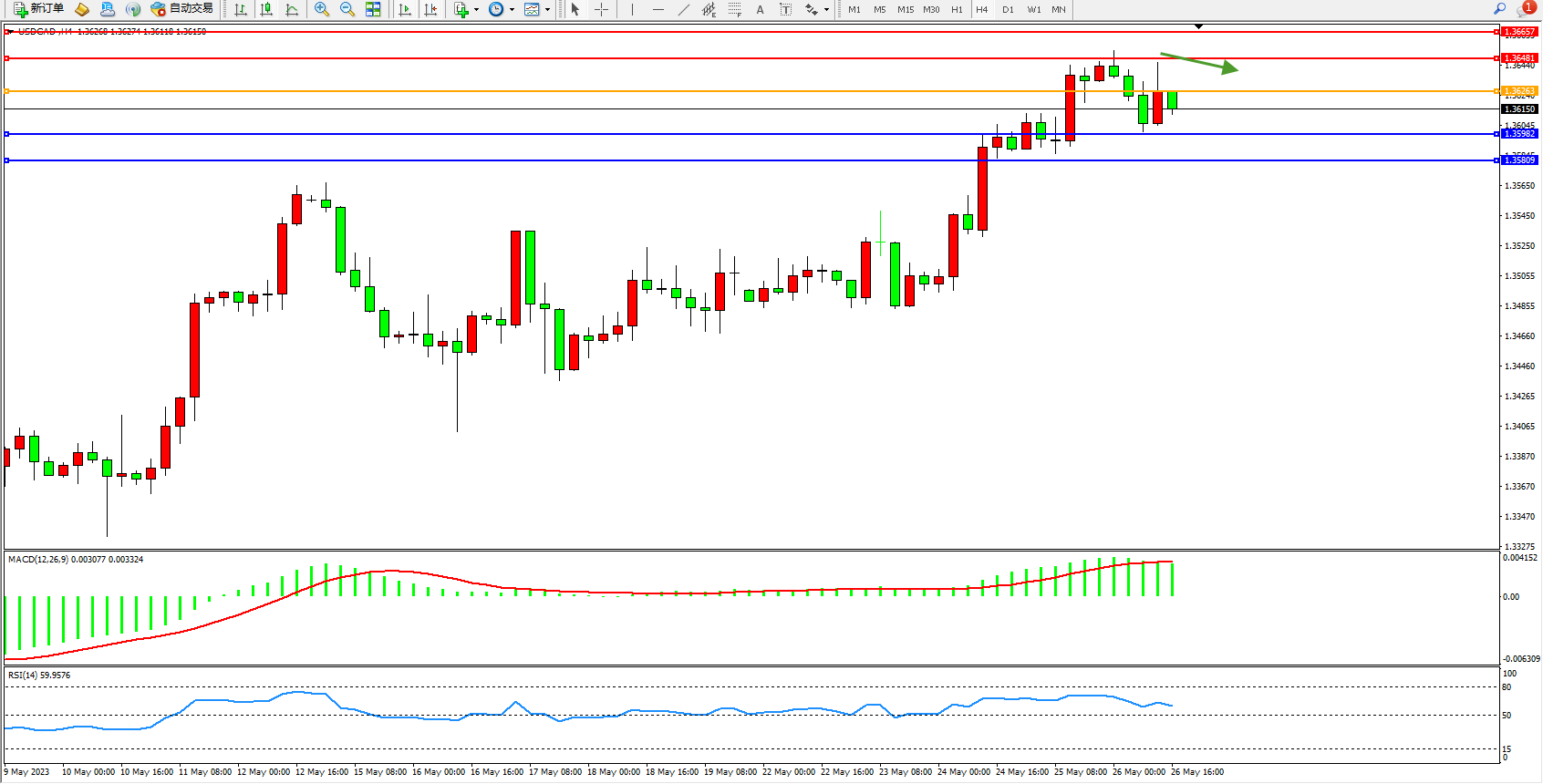Open the search magnifier at top right
Image resolution: width=1543 pixels, height=784 pixels.
click(1499, 9)
